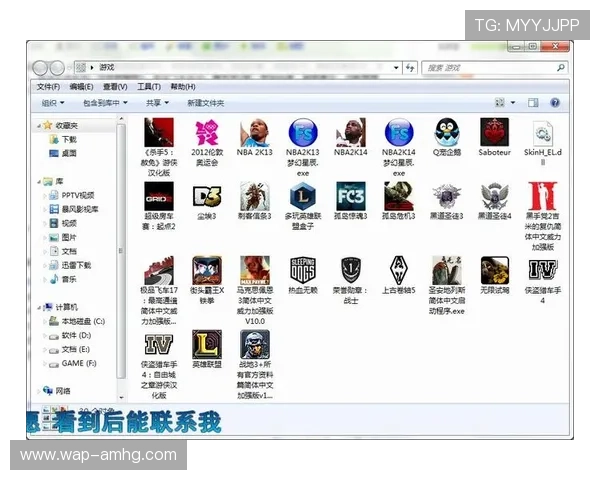600x480 pixels.
Task: Collapse the 计算机 tree node
Action: [x=39, y=308]
